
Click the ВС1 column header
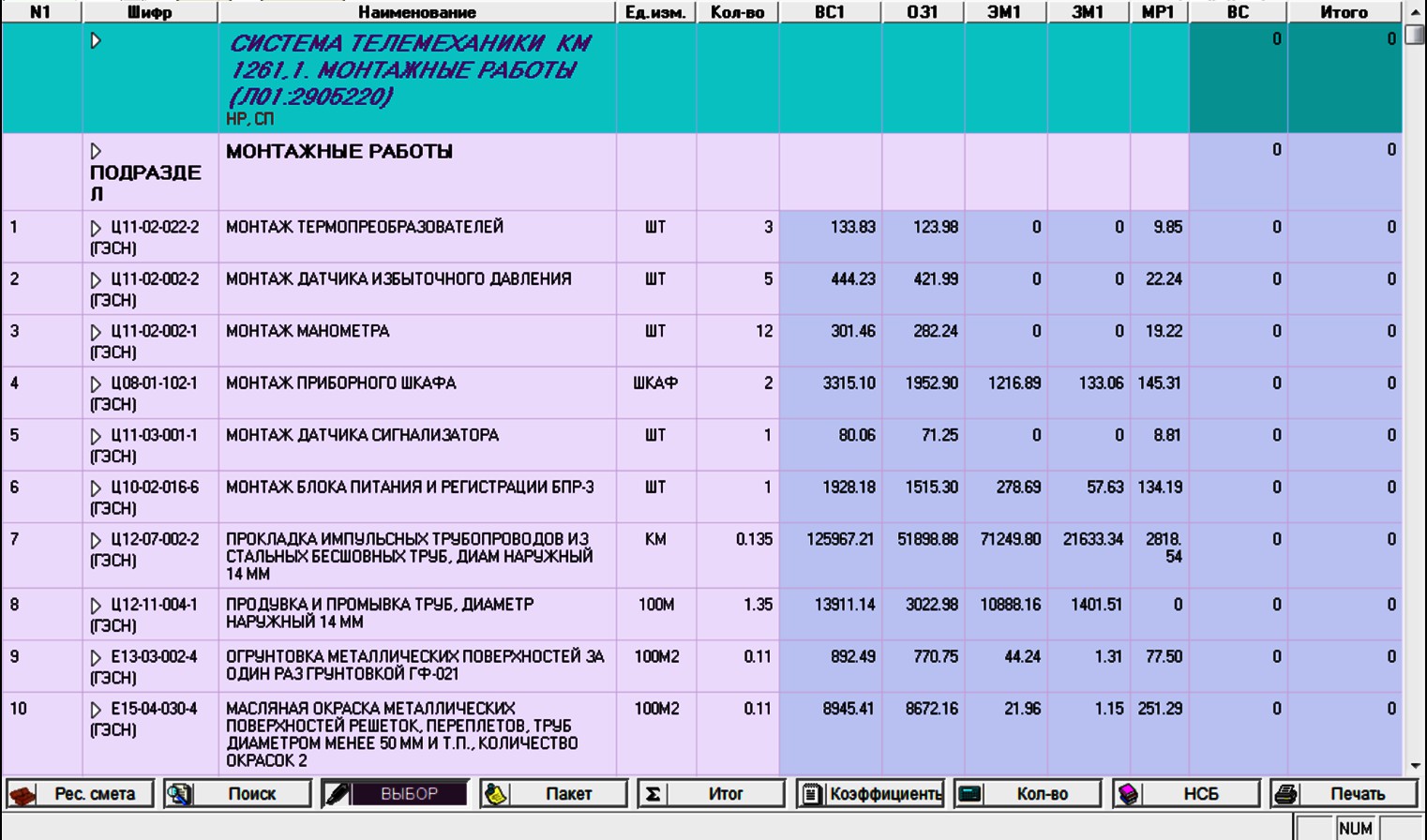[830, 12]
